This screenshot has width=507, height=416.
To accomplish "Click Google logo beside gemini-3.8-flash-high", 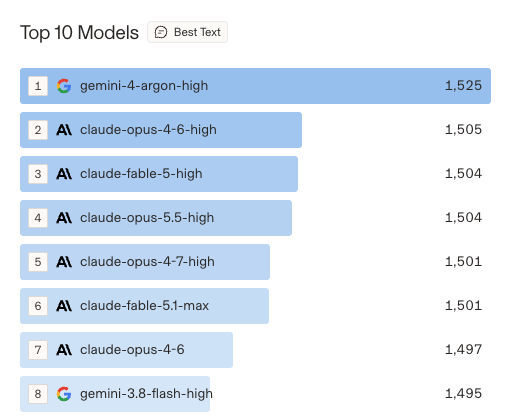I will [64, 394].
